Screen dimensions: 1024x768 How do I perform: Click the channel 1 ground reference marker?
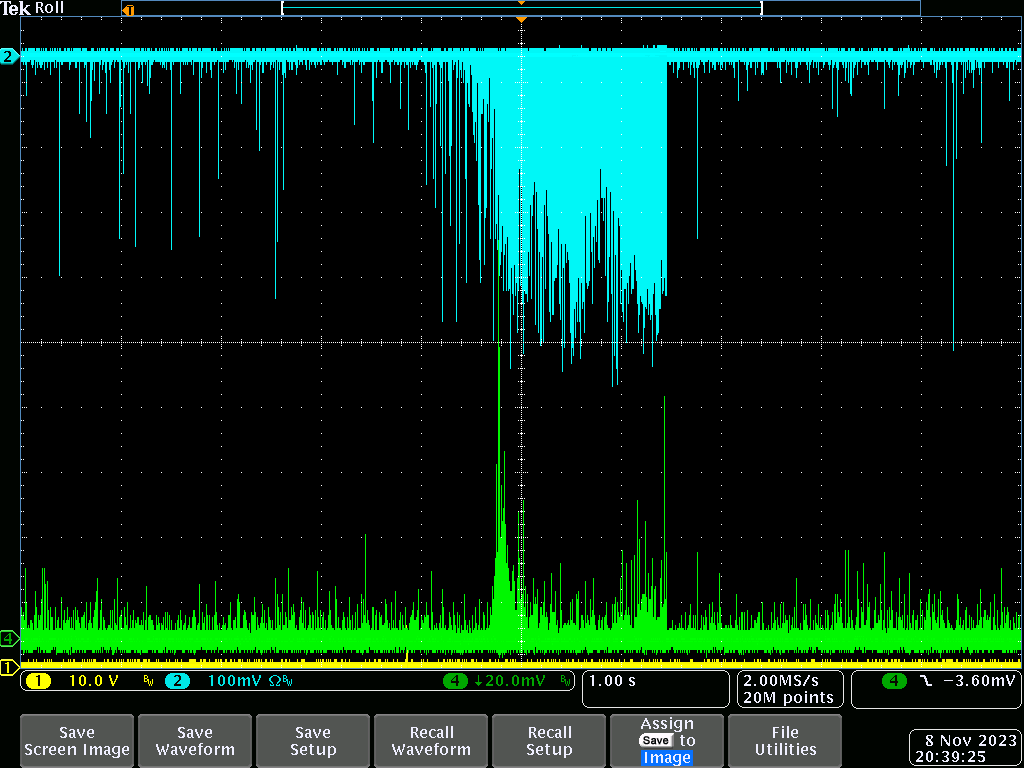coord(8,667)
